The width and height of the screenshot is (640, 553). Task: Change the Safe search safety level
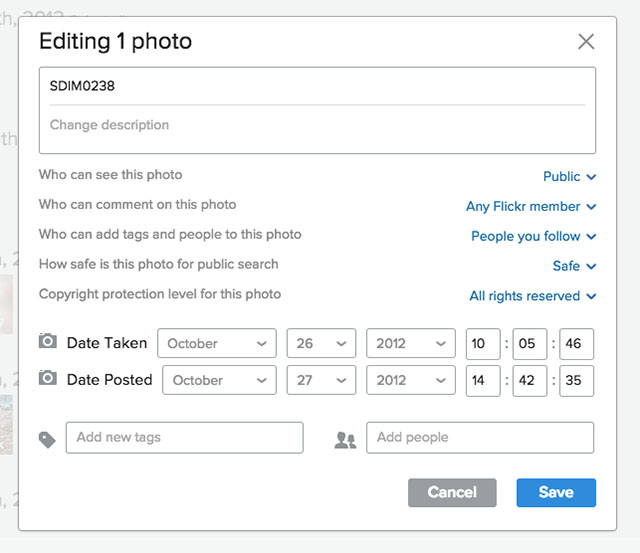tap(574, 266)
